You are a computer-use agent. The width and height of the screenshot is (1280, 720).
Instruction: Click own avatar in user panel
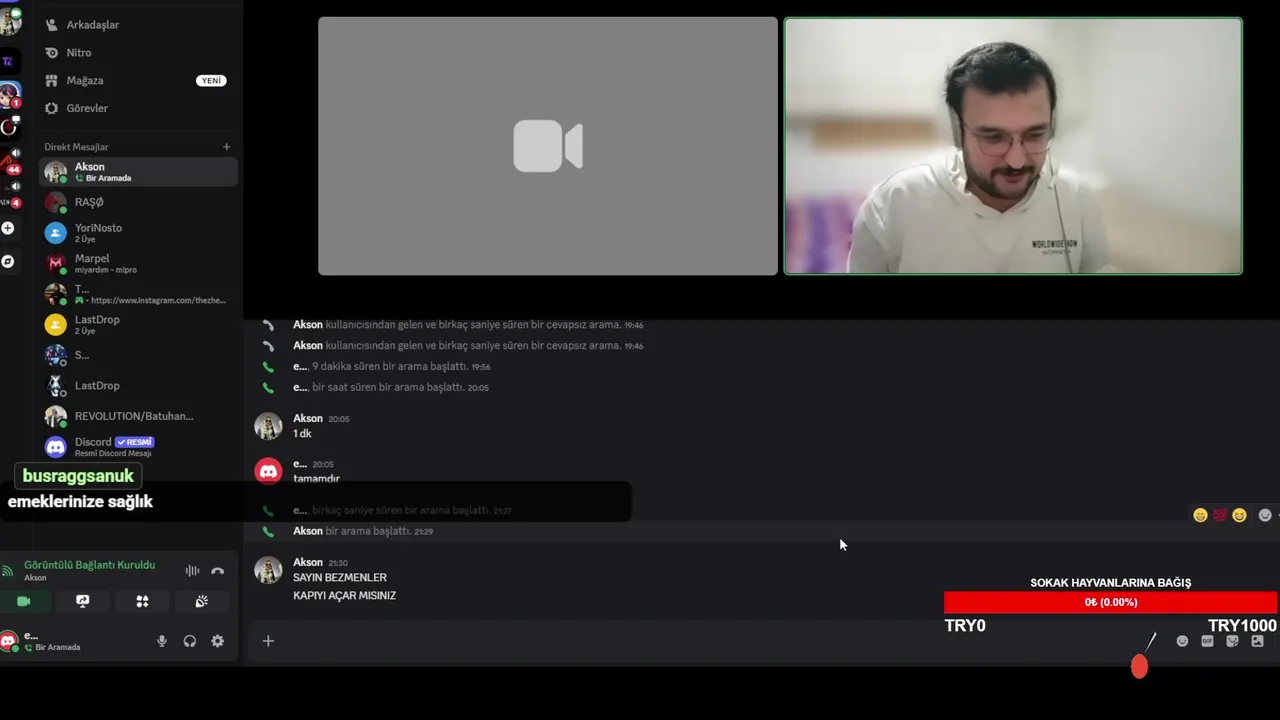[x=9, y=641]
